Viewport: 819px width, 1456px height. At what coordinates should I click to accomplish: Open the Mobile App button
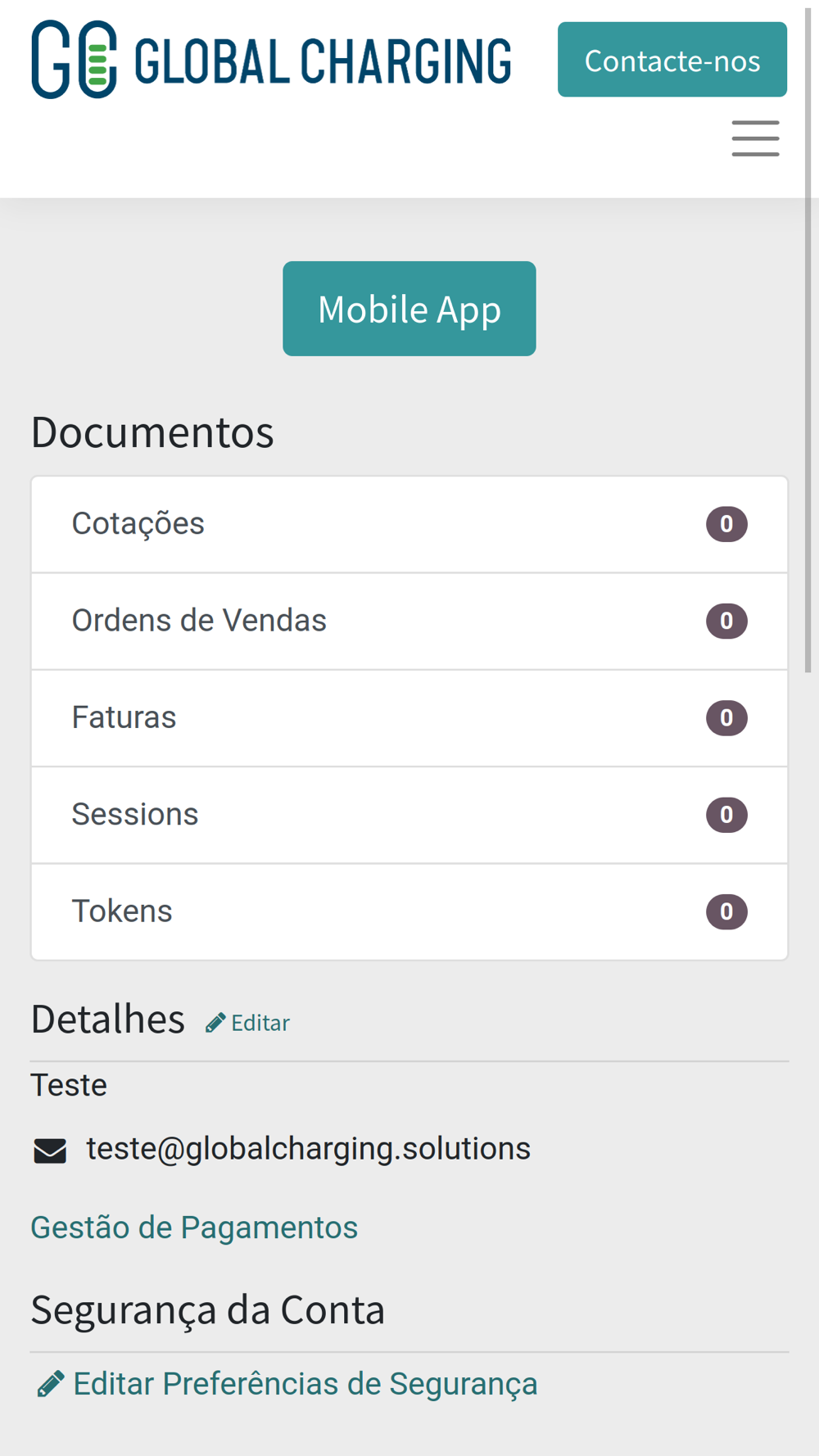(409, 309)
